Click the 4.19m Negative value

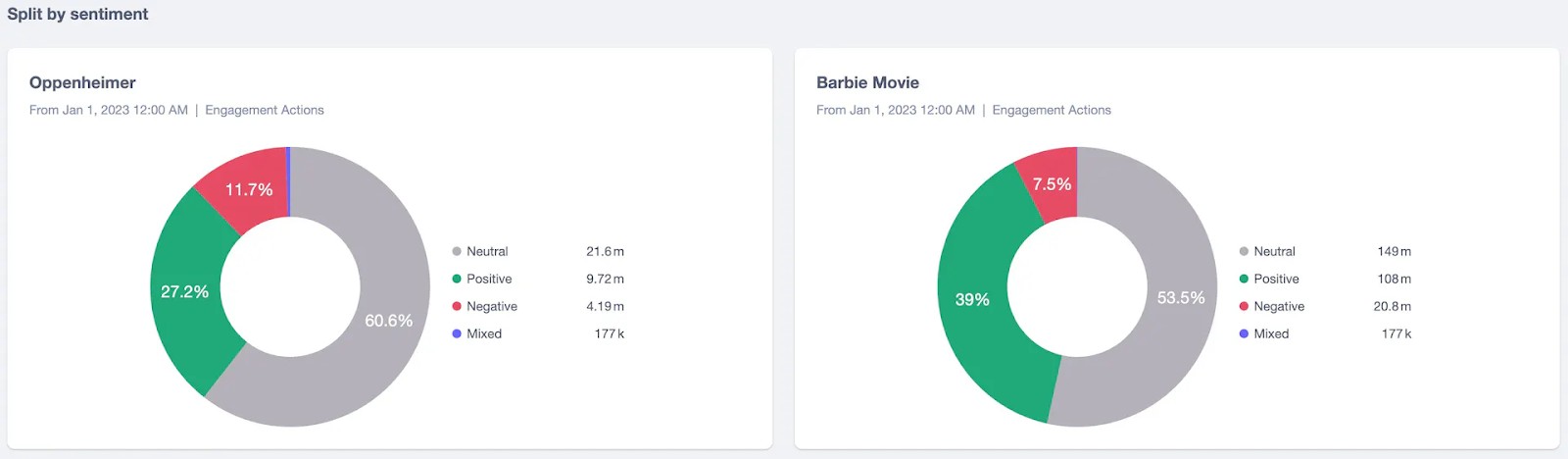click(605, 307)
